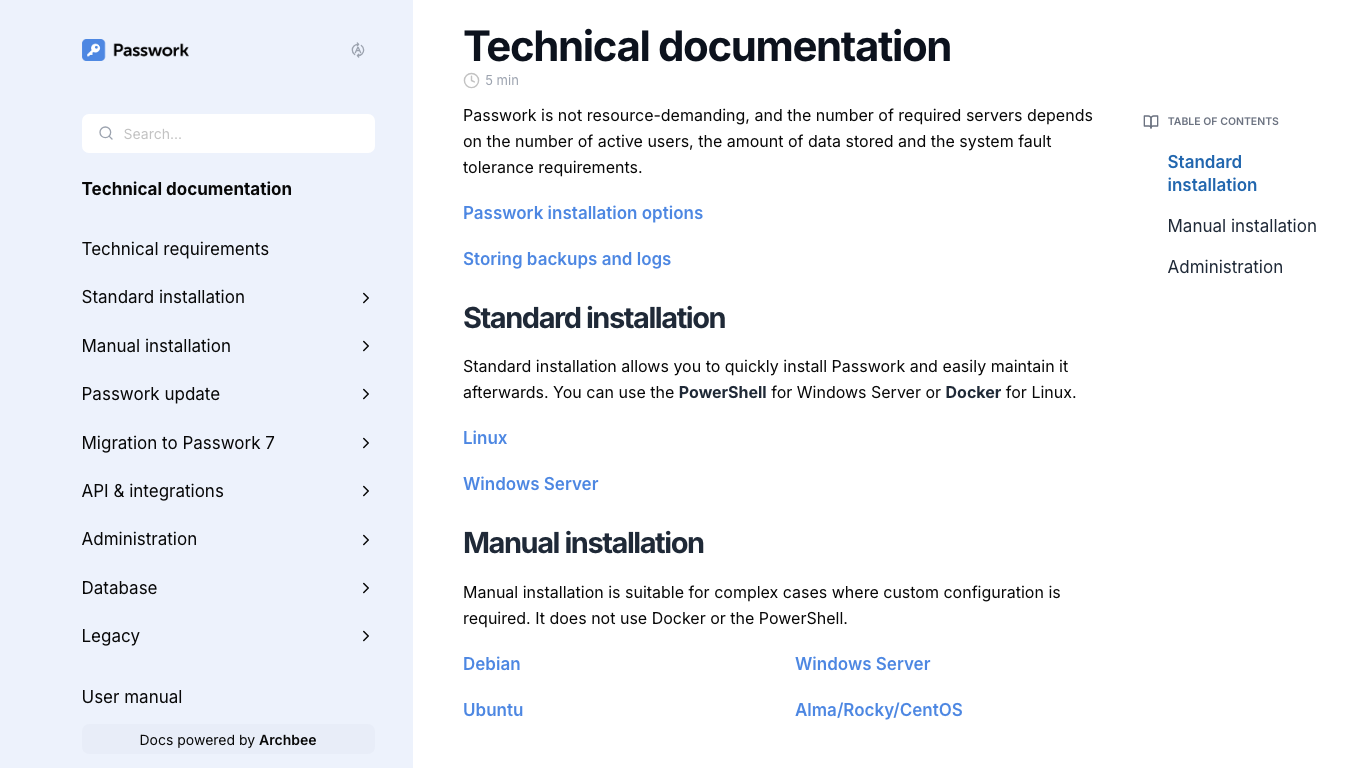Open the Debian manual installation link
1366x768 pixels.
(x=491, y=664)
